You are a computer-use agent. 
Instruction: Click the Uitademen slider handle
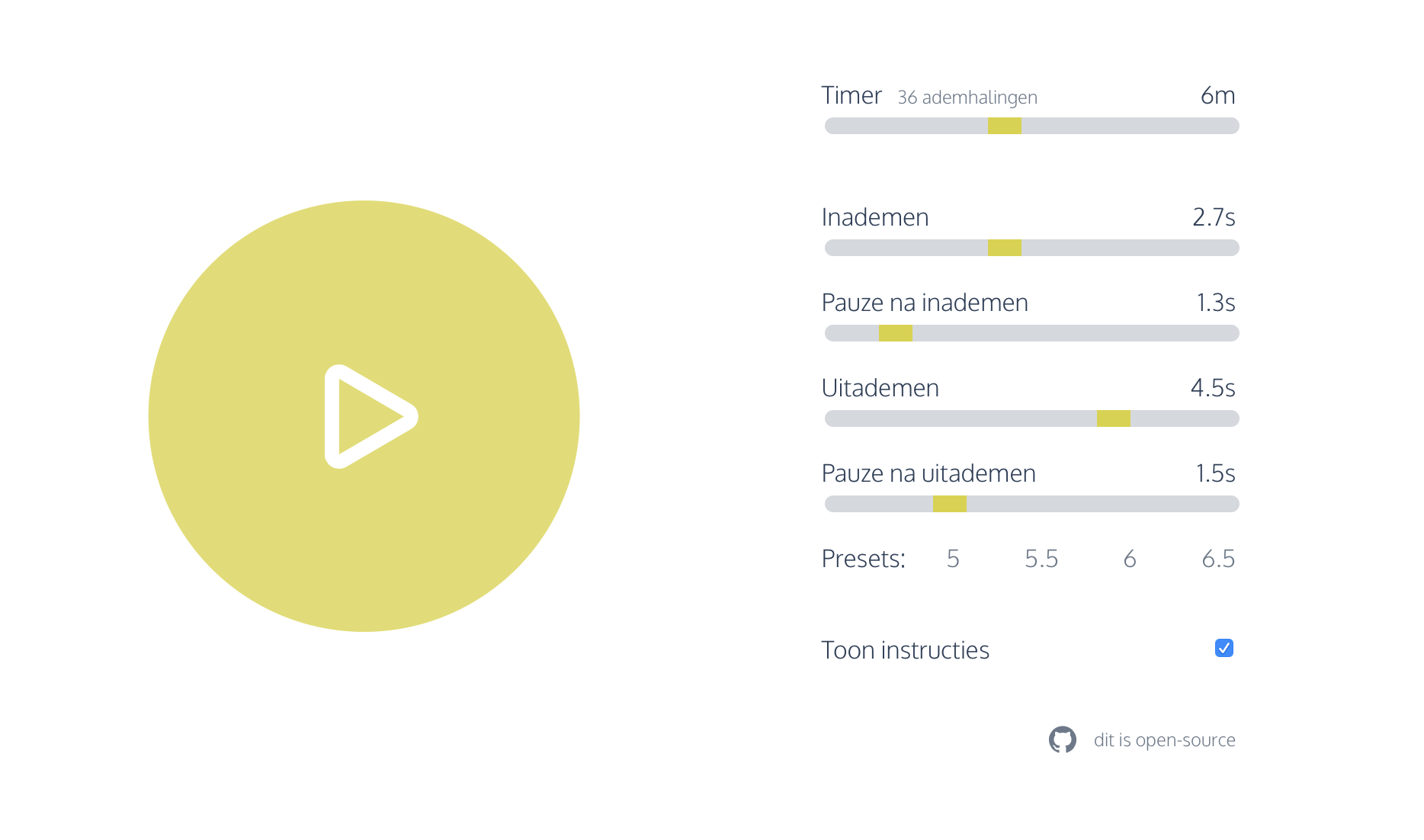click(x=1114, y=418)
